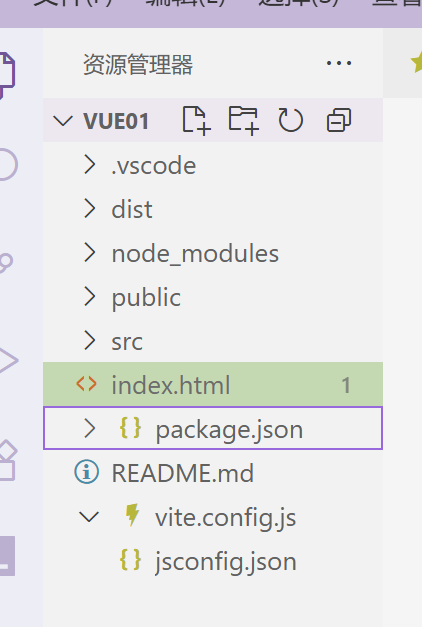Expand the .vscode folder chevron
Image resolution: width=422 pixels, height=627 pixels.
pyautogui.click(x=90, y=165)
